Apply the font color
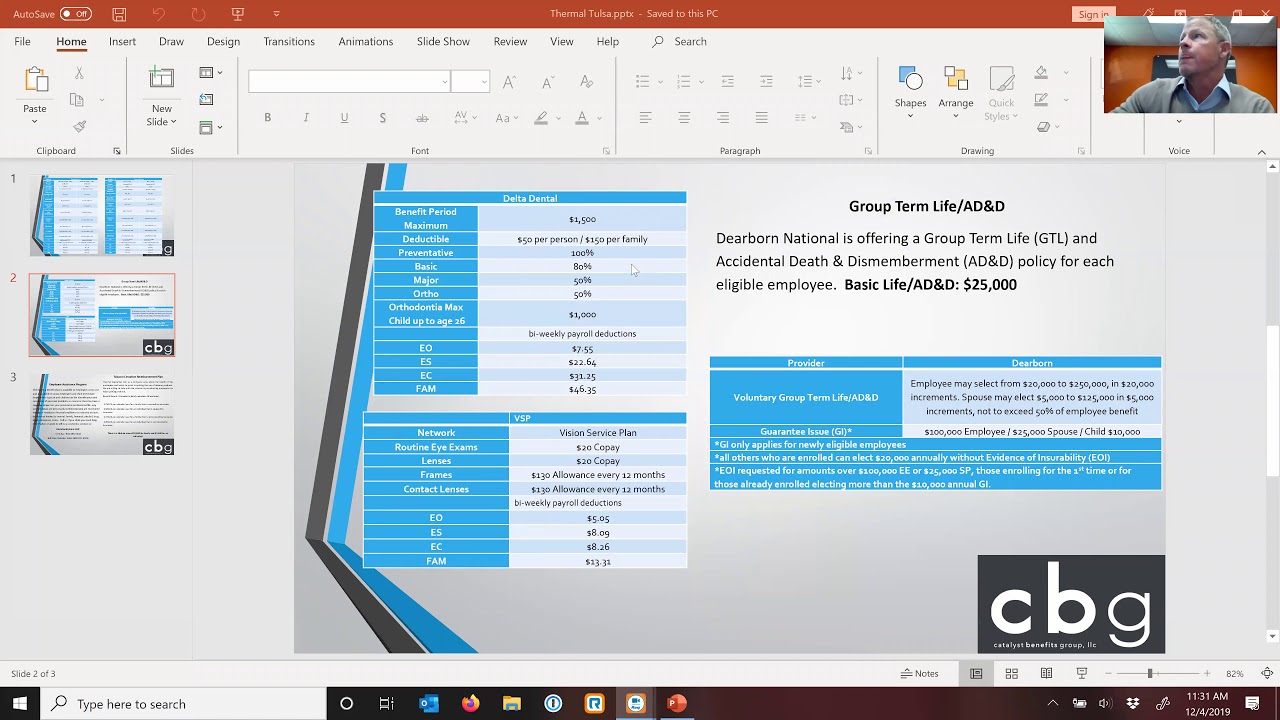This screenshot has width=1280, height=720. pos(582,118)
